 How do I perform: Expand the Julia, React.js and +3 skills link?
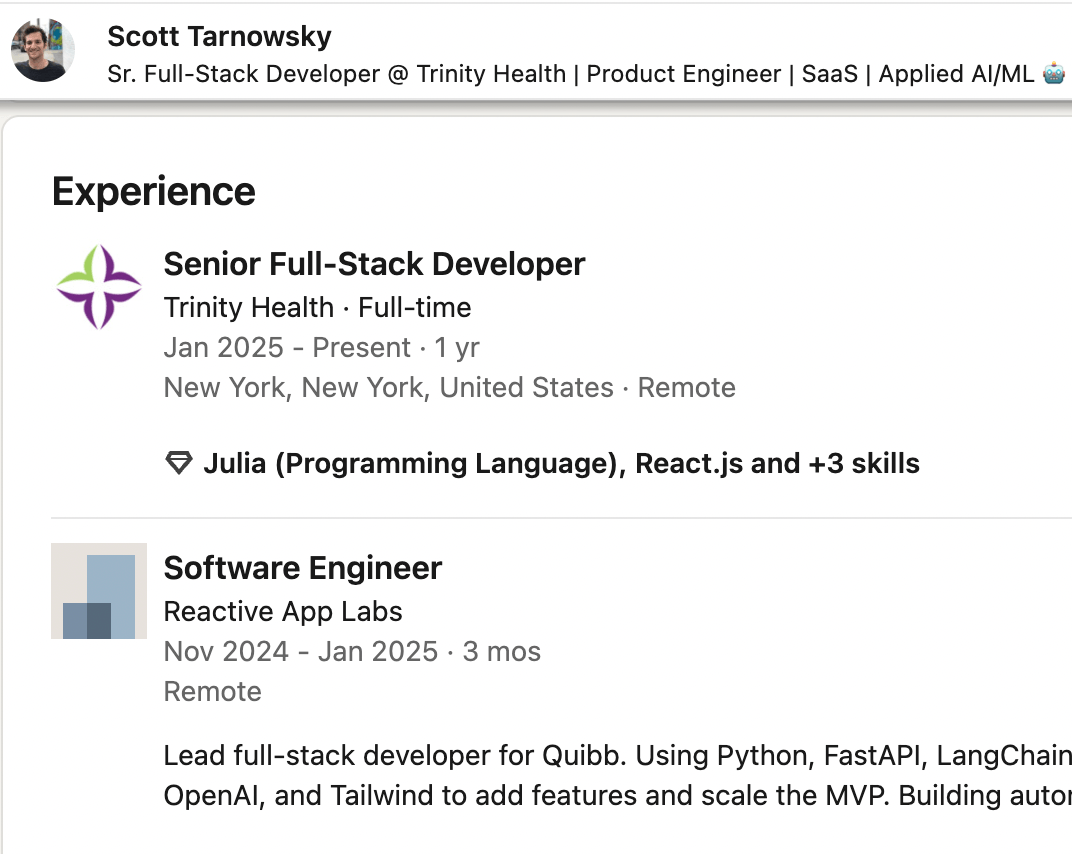tap(561, 464)
